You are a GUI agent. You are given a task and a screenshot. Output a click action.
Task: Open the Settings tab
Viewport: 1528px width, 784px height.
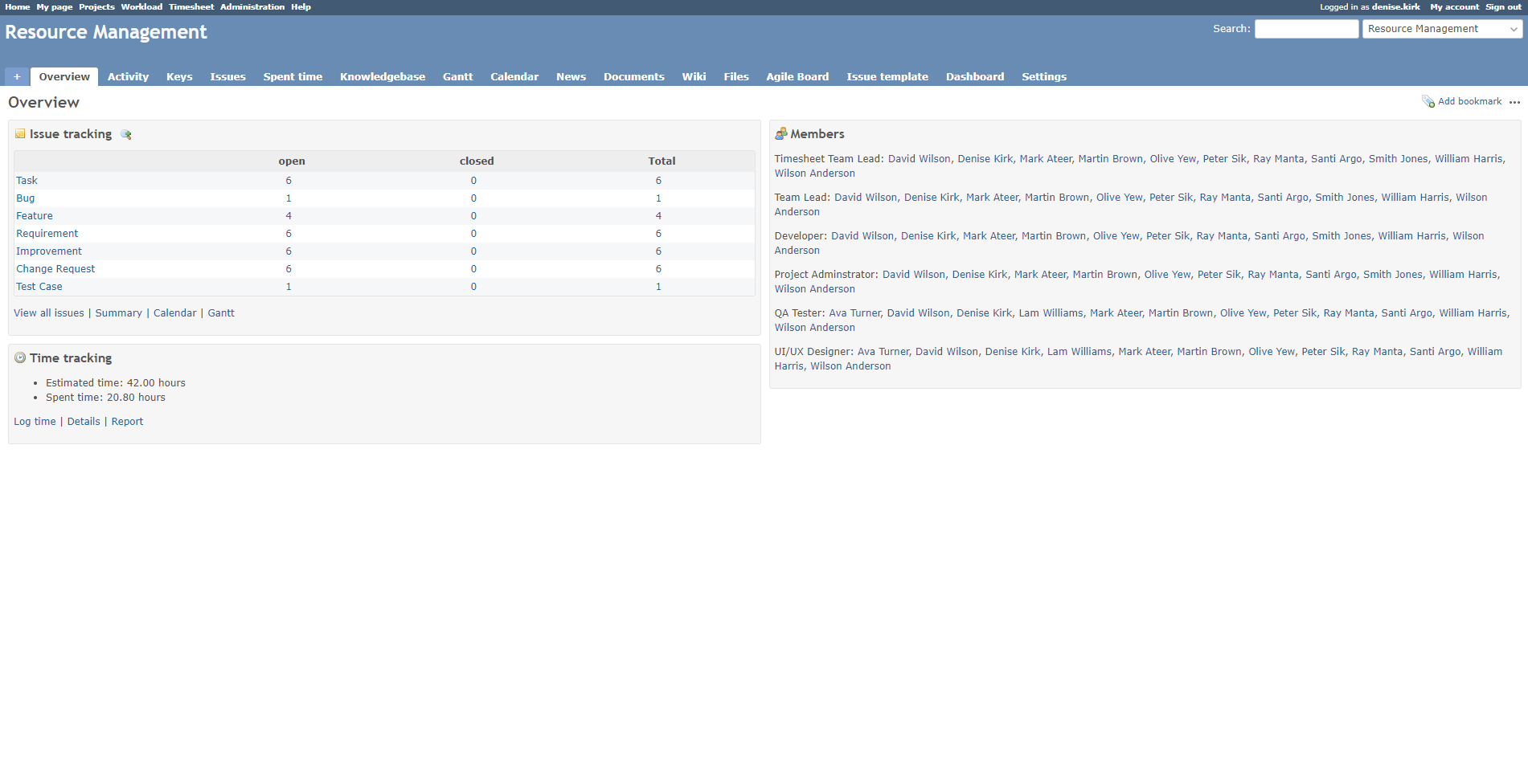tap(1043, 77)
